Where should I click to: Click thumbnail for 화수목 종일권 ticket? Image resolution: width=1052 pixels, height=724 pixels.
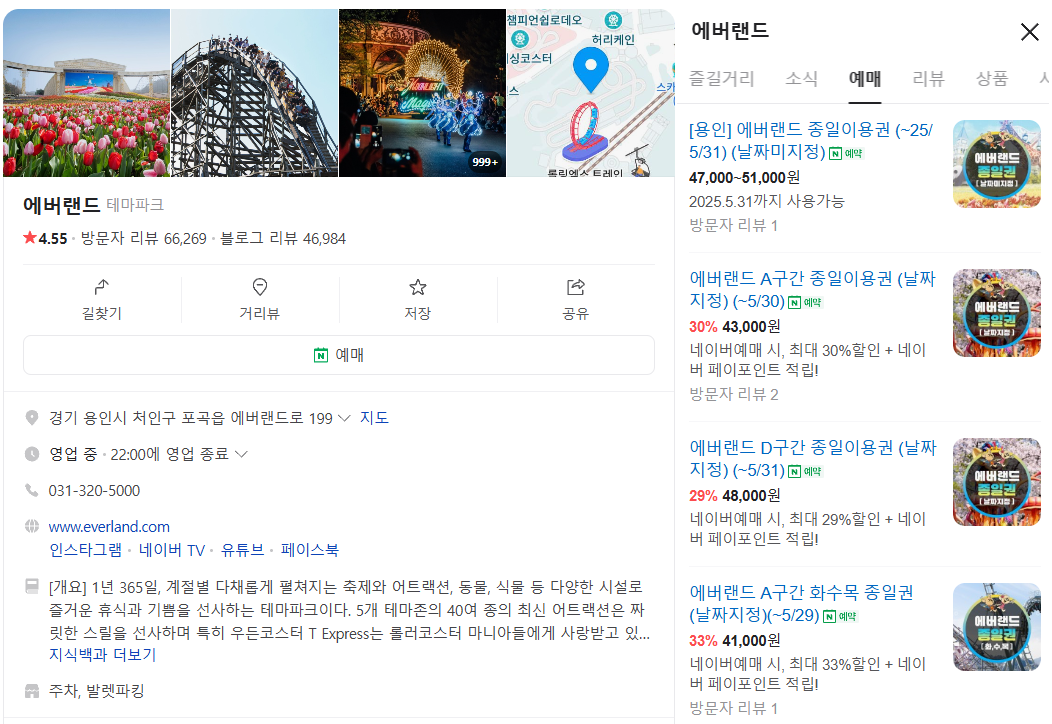point(996,627)
